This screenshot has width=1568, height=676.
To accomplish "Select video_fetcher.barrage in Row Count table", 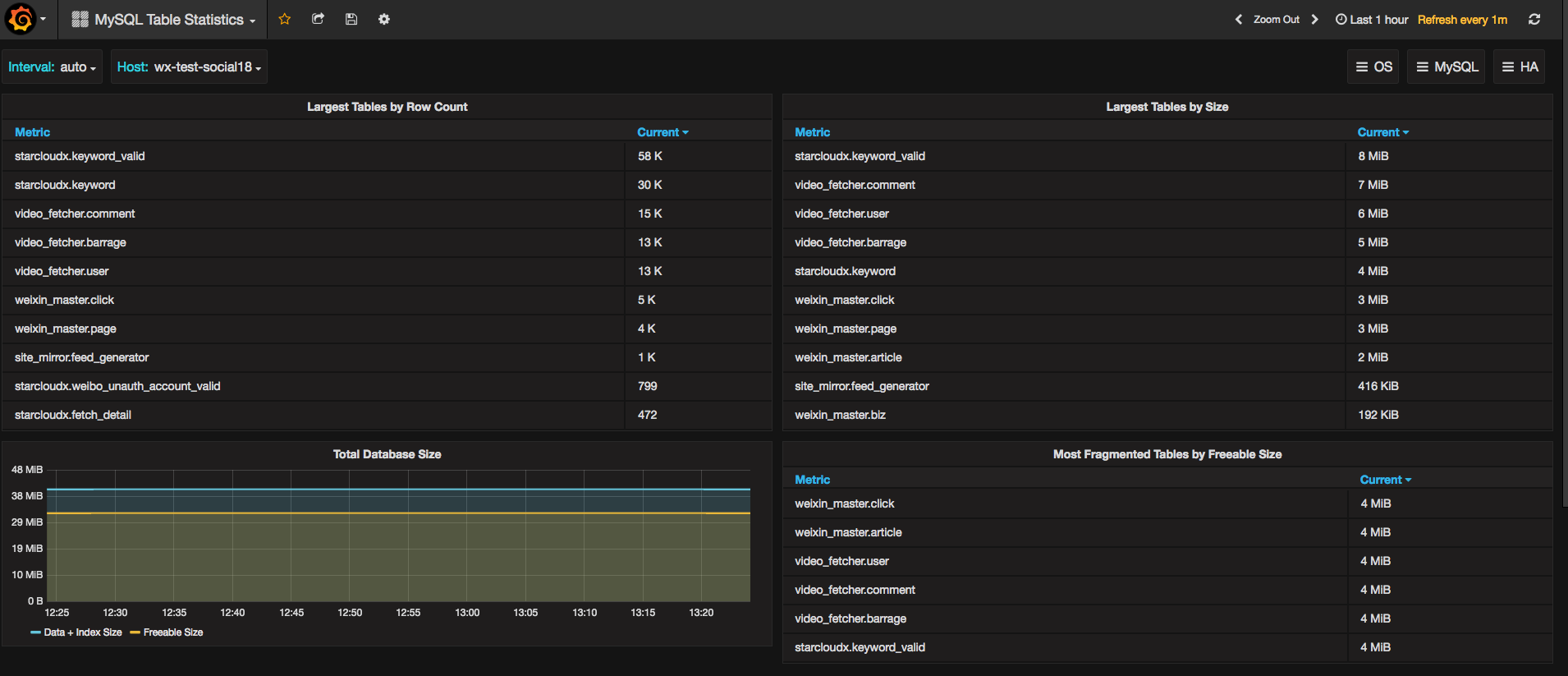I will tap(71, 242).
